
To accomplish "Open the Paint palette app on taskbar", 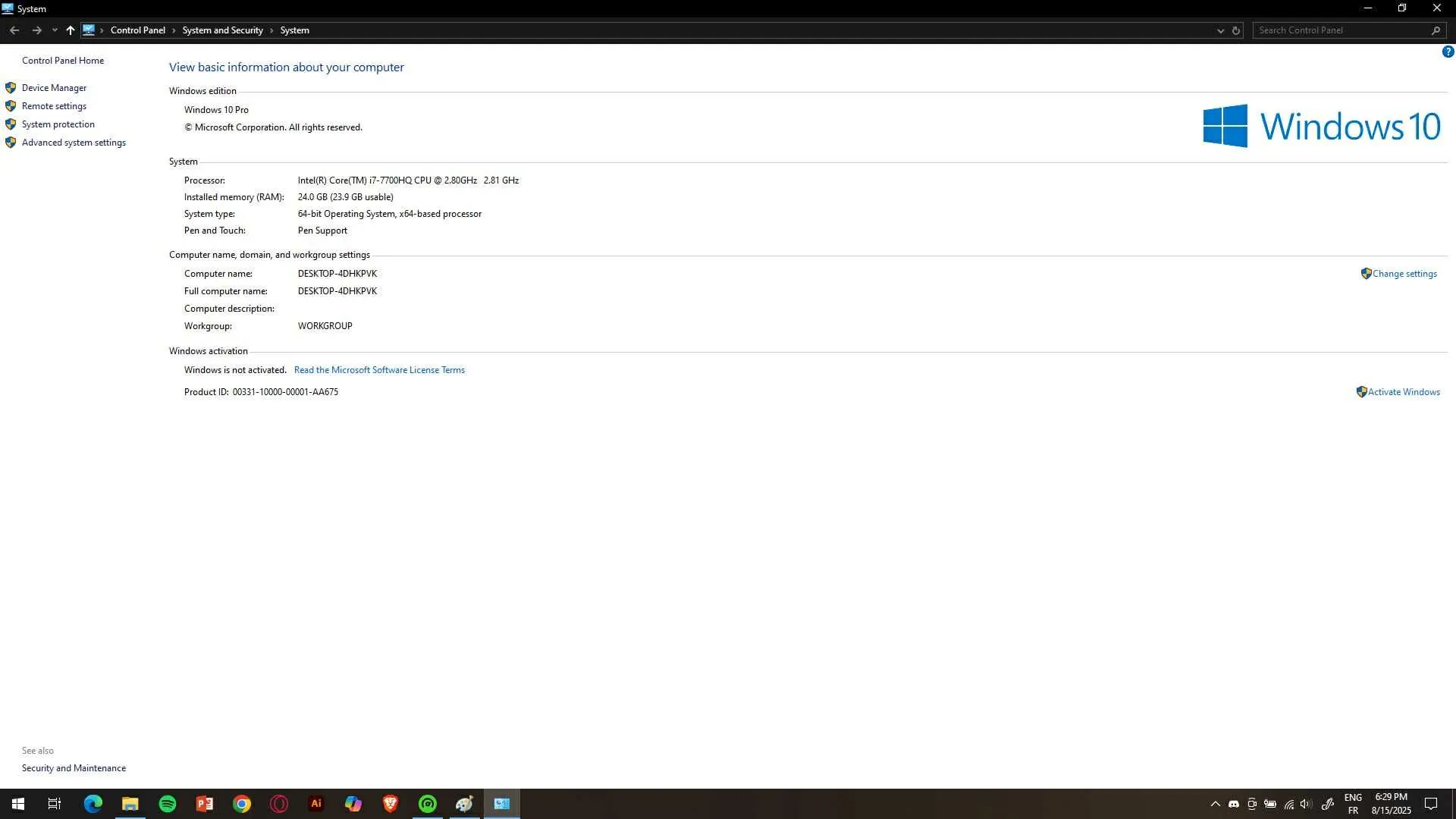I will (464, 804).
